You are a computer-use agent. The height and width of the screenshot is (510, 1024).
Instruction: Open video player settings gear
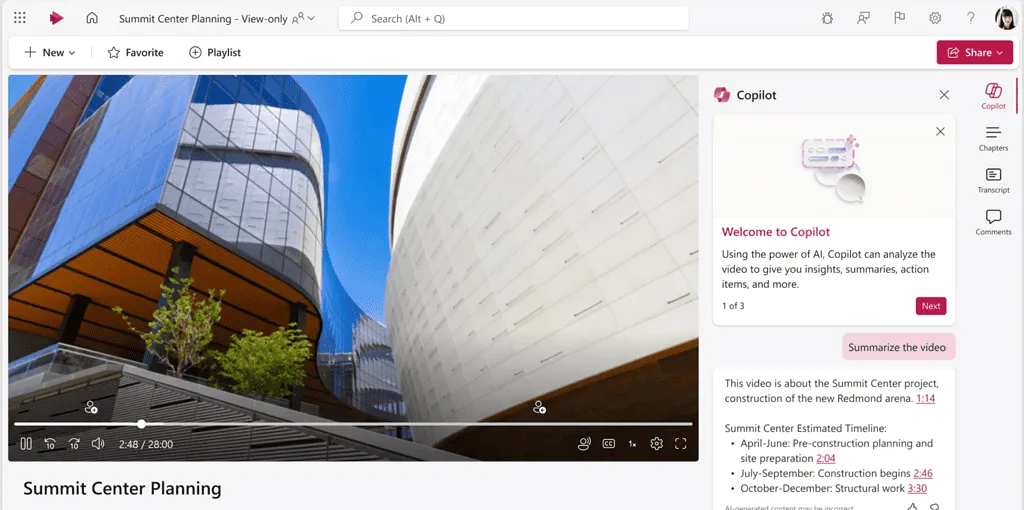(x=657, y=444)
